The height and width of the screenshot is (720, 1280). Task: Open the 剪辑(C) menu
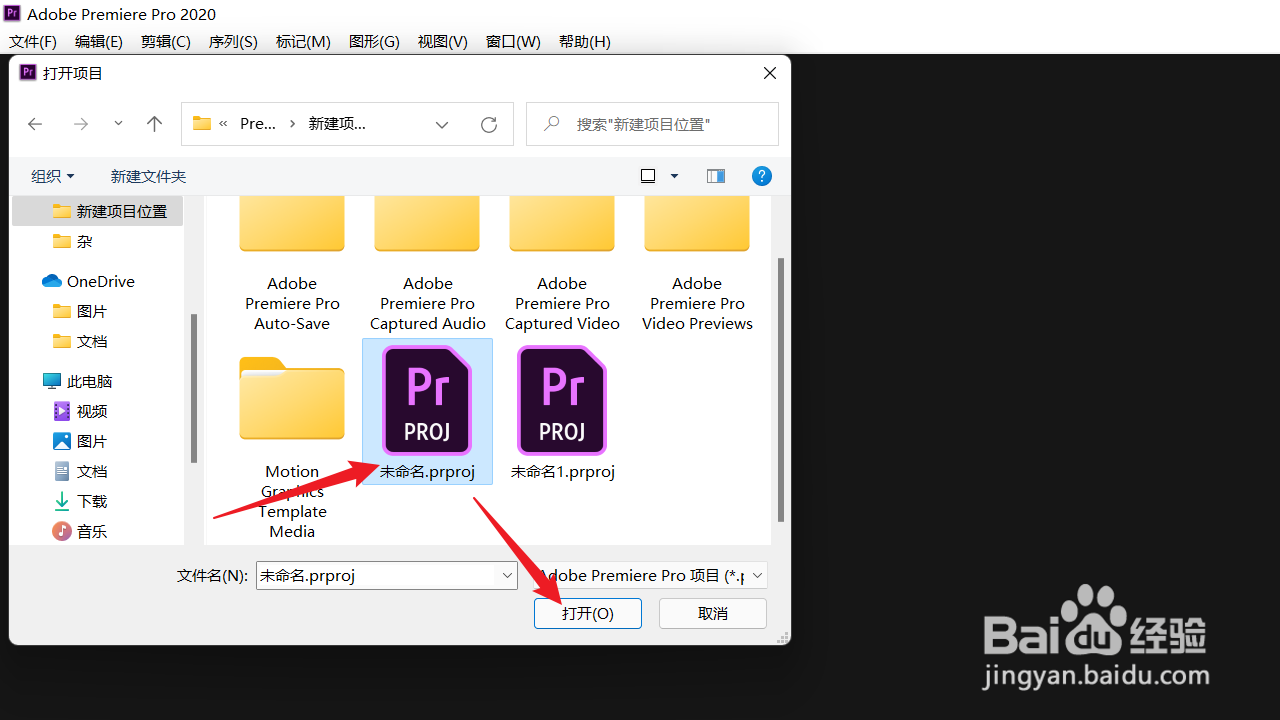(166, 42)
